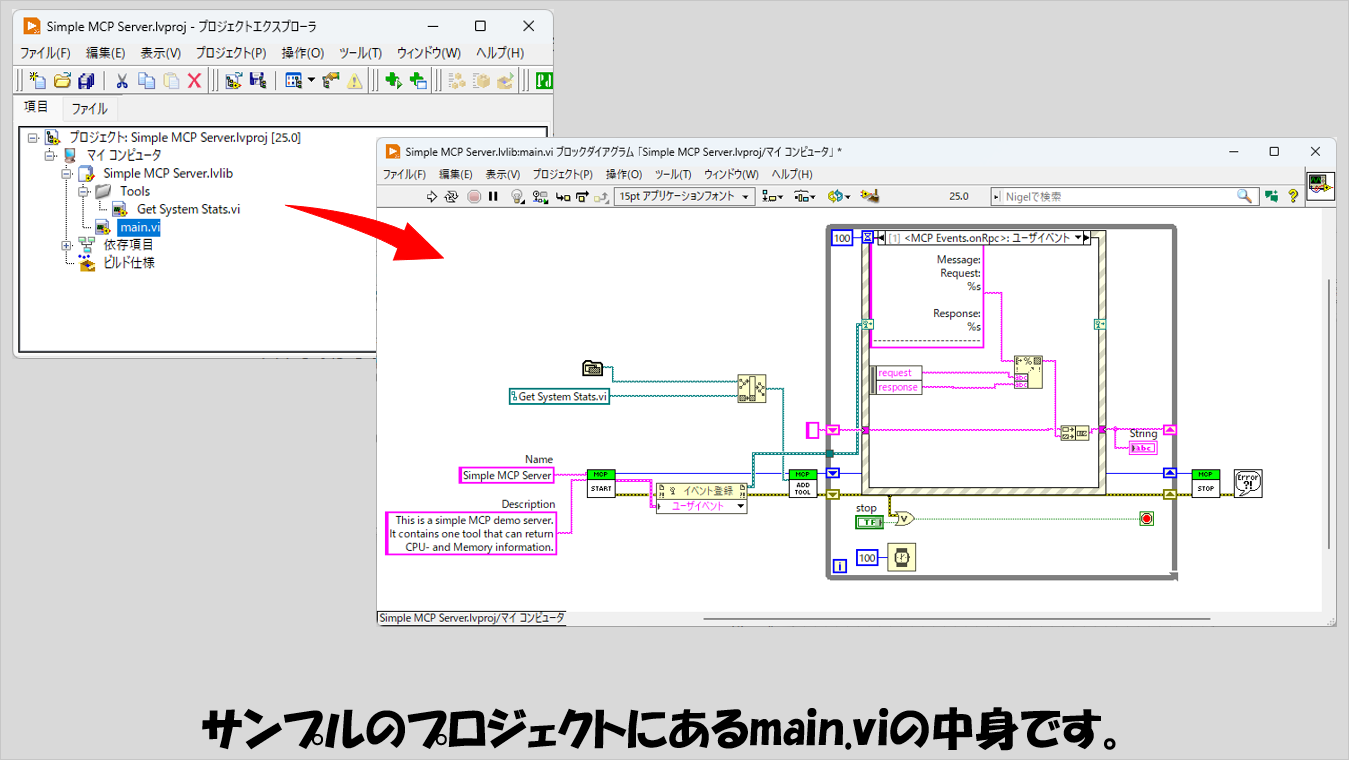Click the Run arrow in block diagram toolbar
The image size is (1349, 760).
pos(432,197)
